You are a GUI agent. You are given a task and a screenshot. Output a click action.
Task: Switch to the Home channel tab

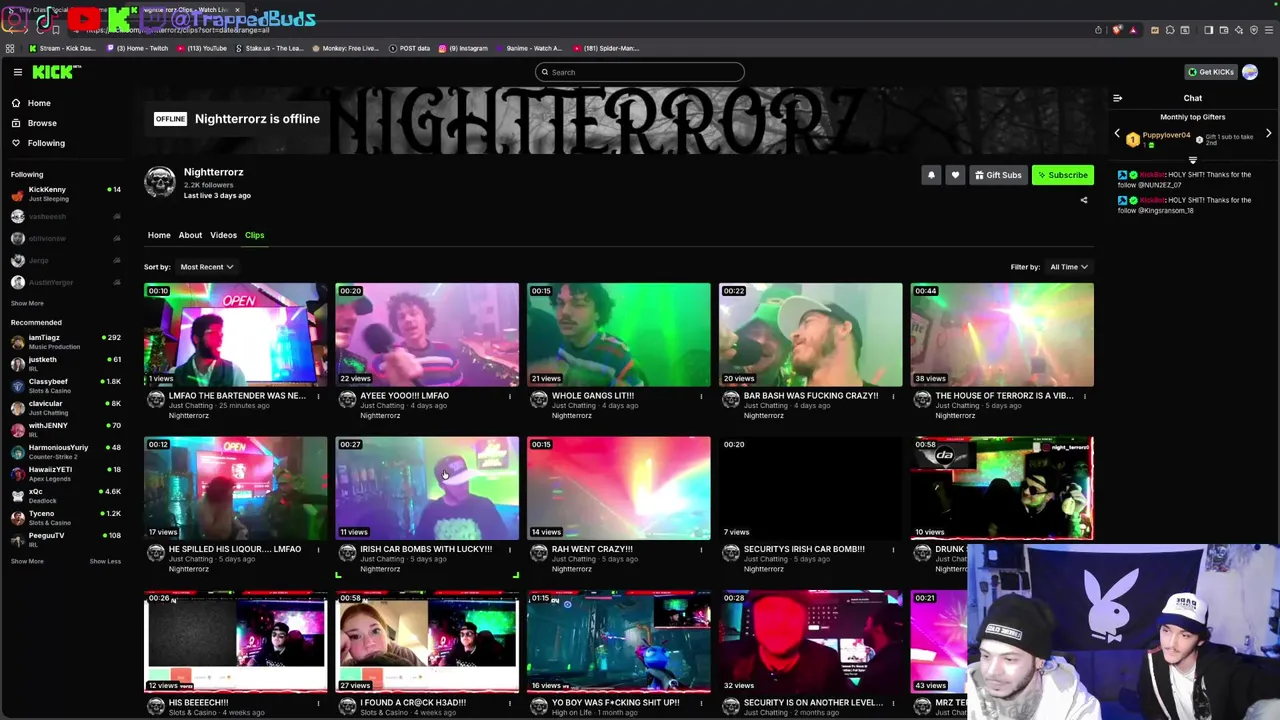click(x=159, y=235)
